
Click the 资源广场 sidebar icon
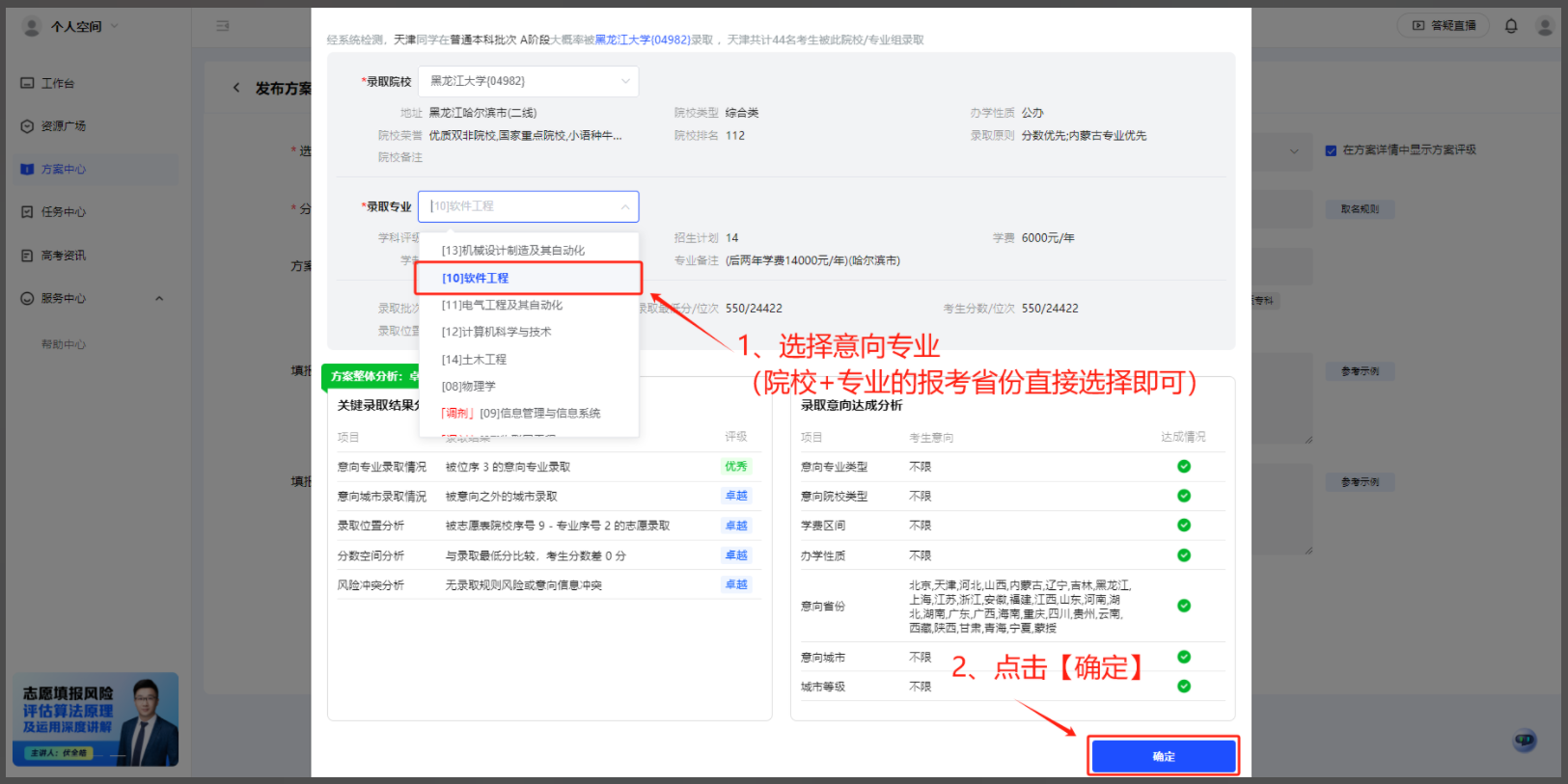pyautogui.click(x=27, y=126)
